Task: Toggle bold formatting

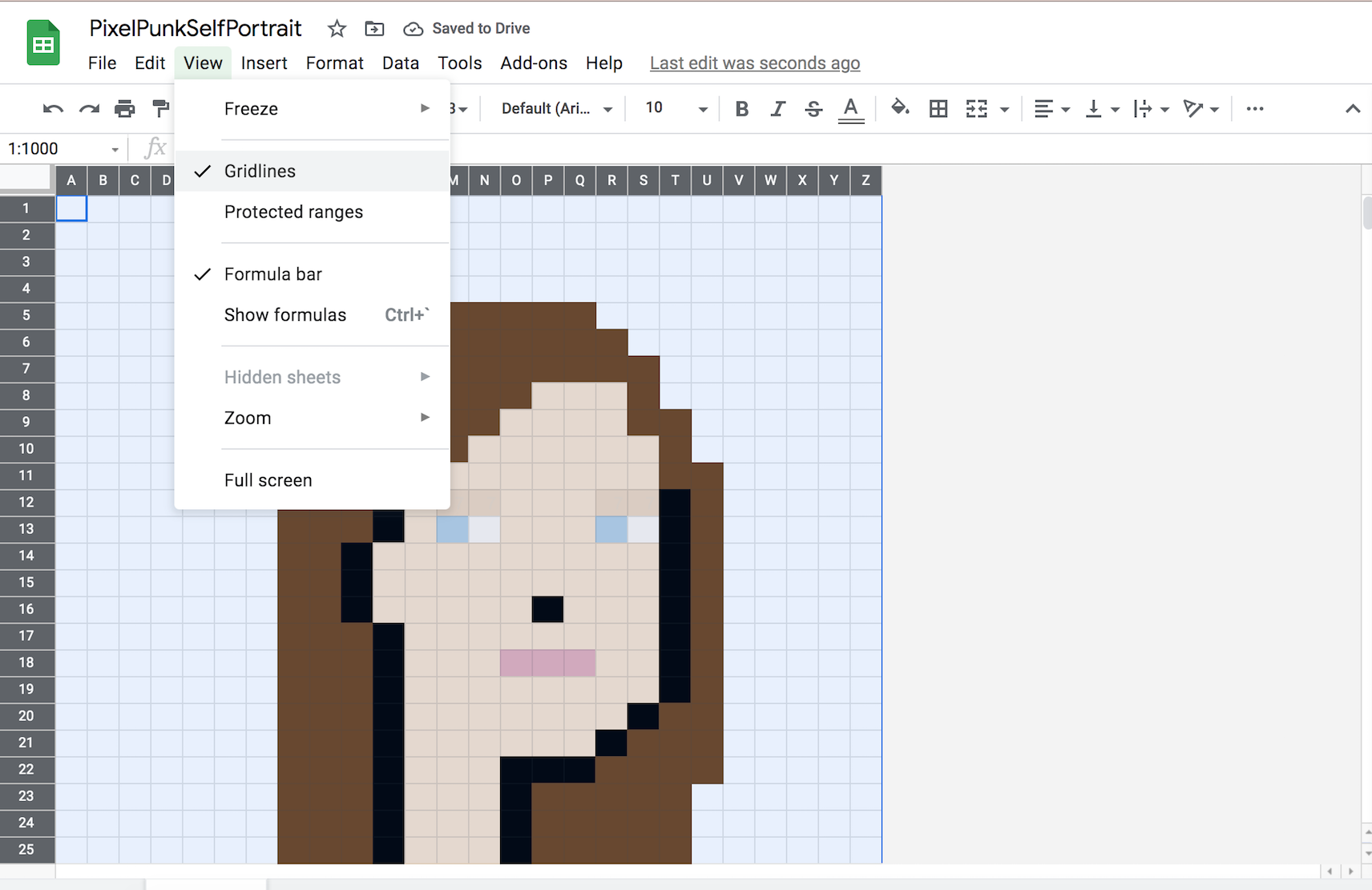Action: click(x=741, y=108)
